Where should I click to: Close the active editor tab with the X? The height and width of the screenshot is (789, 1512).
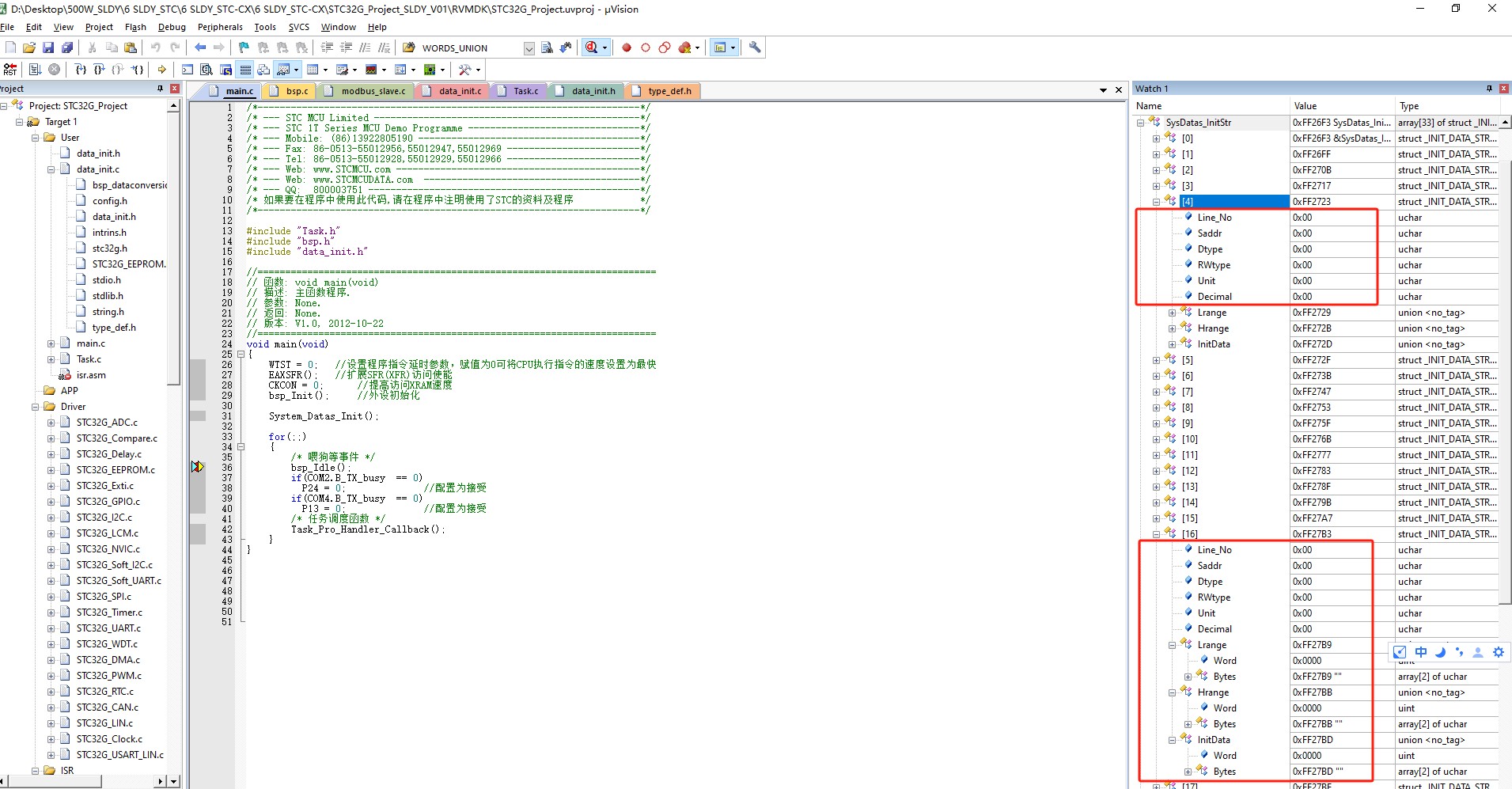pos(1119,90)
